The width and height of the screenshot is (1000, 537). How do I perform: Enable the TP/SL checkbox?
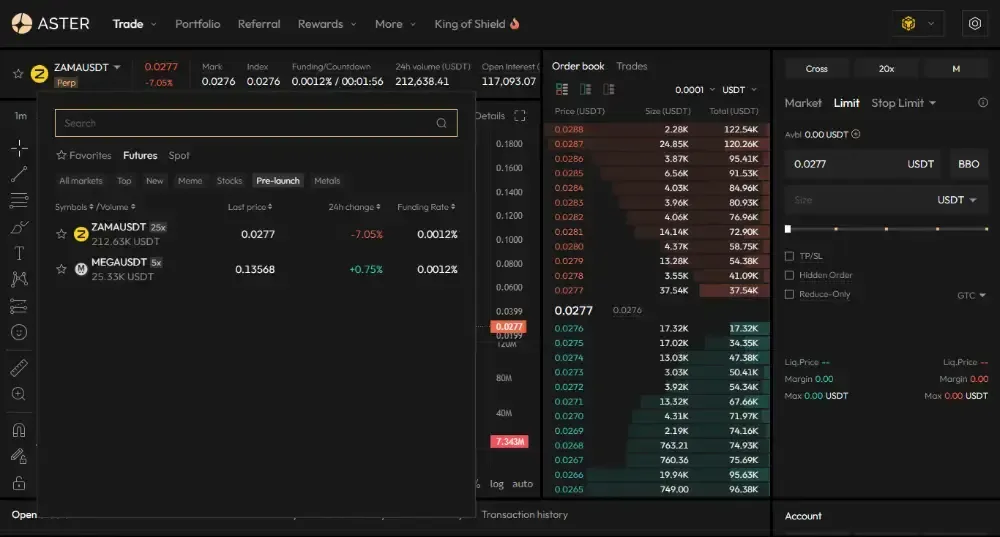coord(790,256)
